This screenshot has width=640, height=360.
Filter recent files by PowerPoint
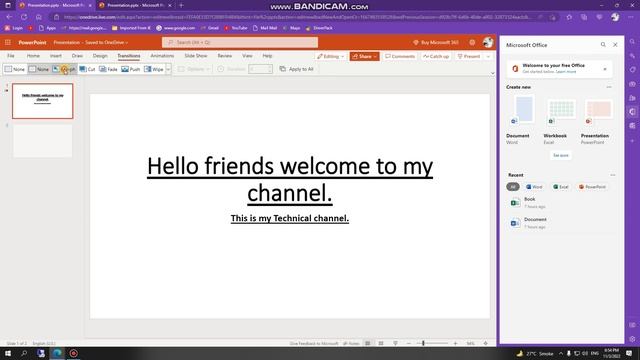click(592, 187)
